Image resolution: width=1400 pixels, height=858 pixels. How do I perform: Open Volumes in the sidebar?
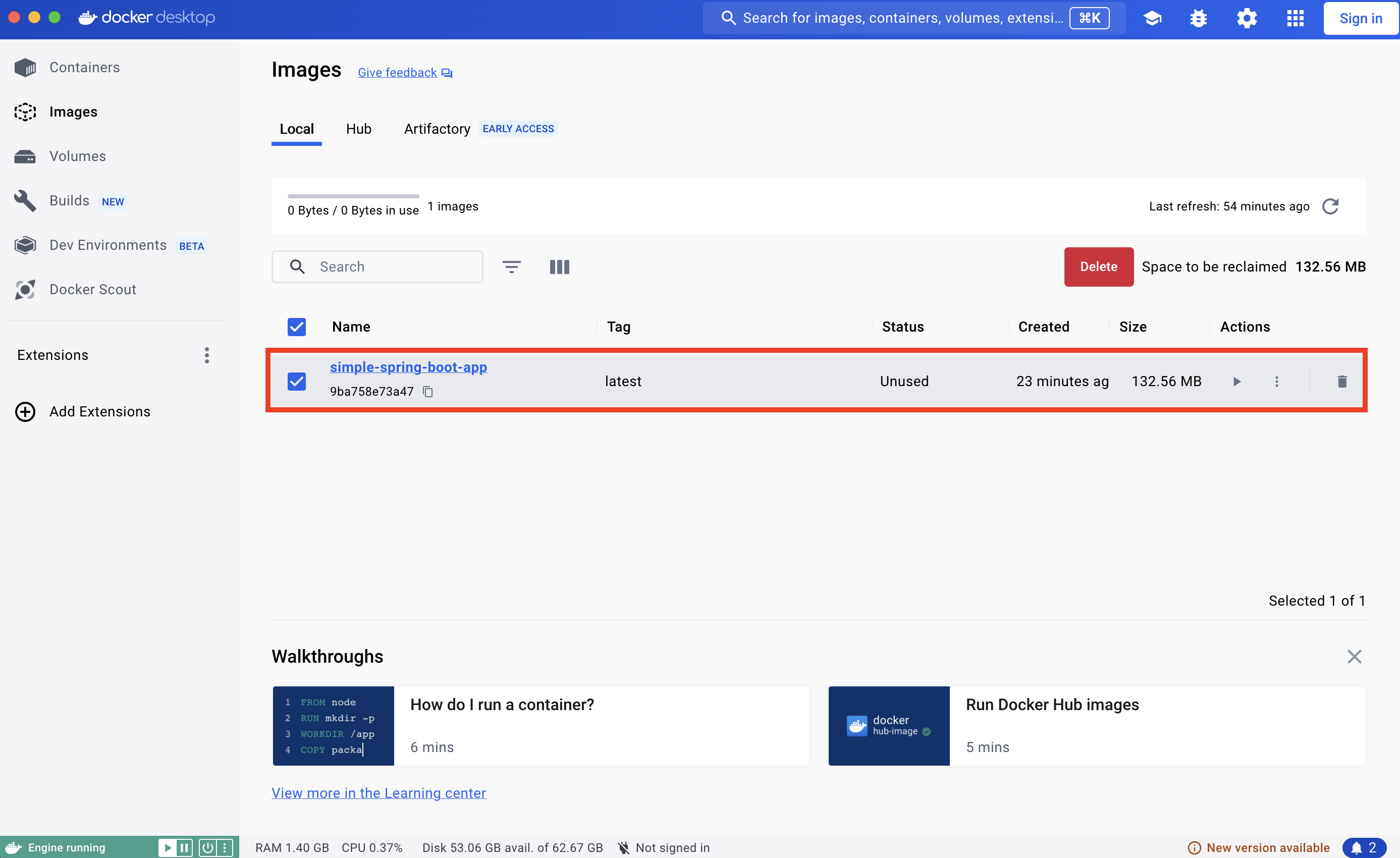coord(77,156)
